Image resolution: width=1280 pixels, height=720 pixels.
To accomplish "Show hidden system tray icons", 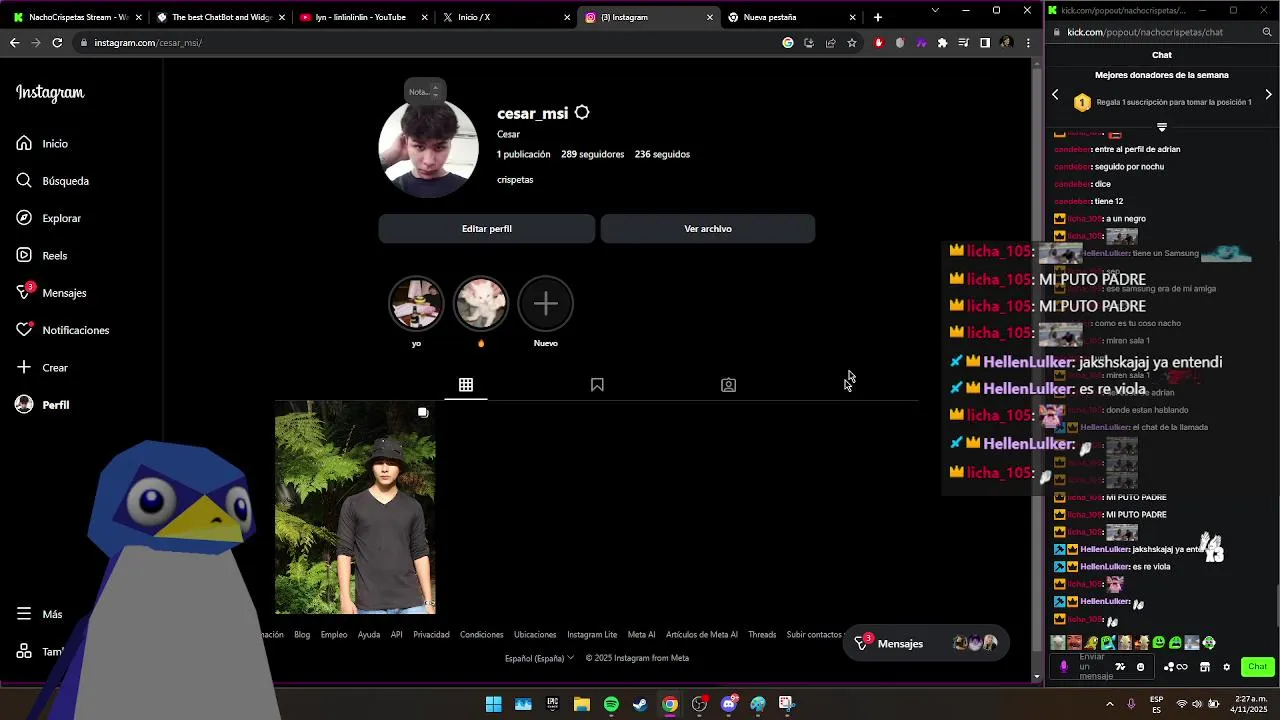I will coord(1109,704).
